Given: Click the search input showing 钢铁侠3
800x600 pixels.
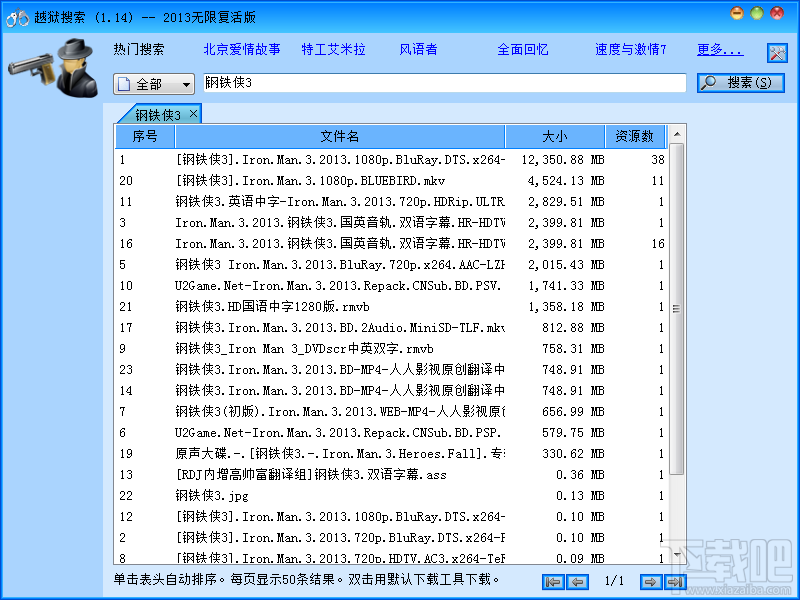Looking at the screenshot, I should 440,84.
